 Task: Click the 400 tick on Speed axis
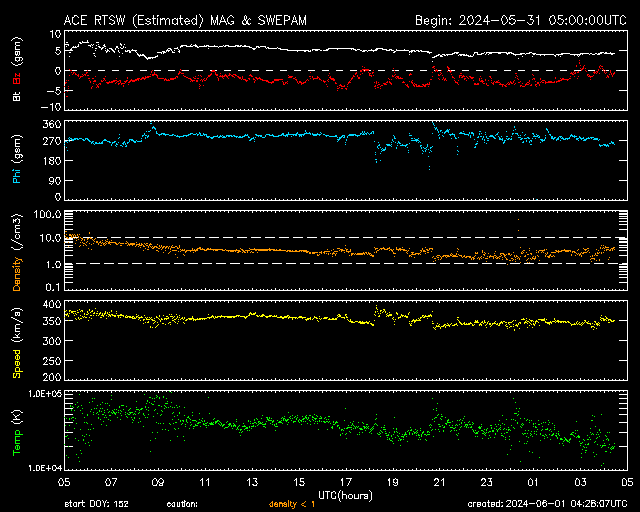coord(47,303)
